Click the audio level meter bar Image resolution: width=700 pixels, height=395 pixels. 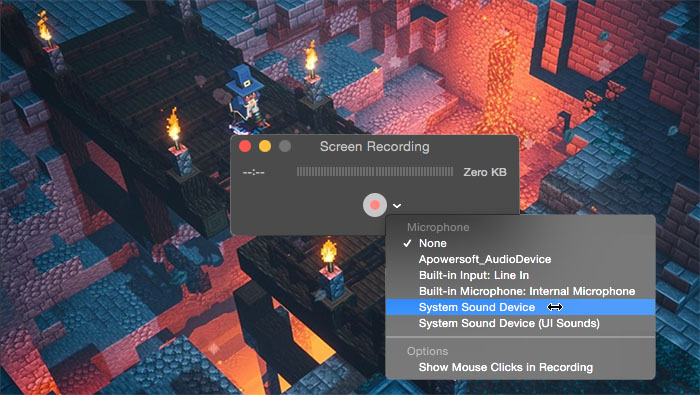click(x=375, y=172)
